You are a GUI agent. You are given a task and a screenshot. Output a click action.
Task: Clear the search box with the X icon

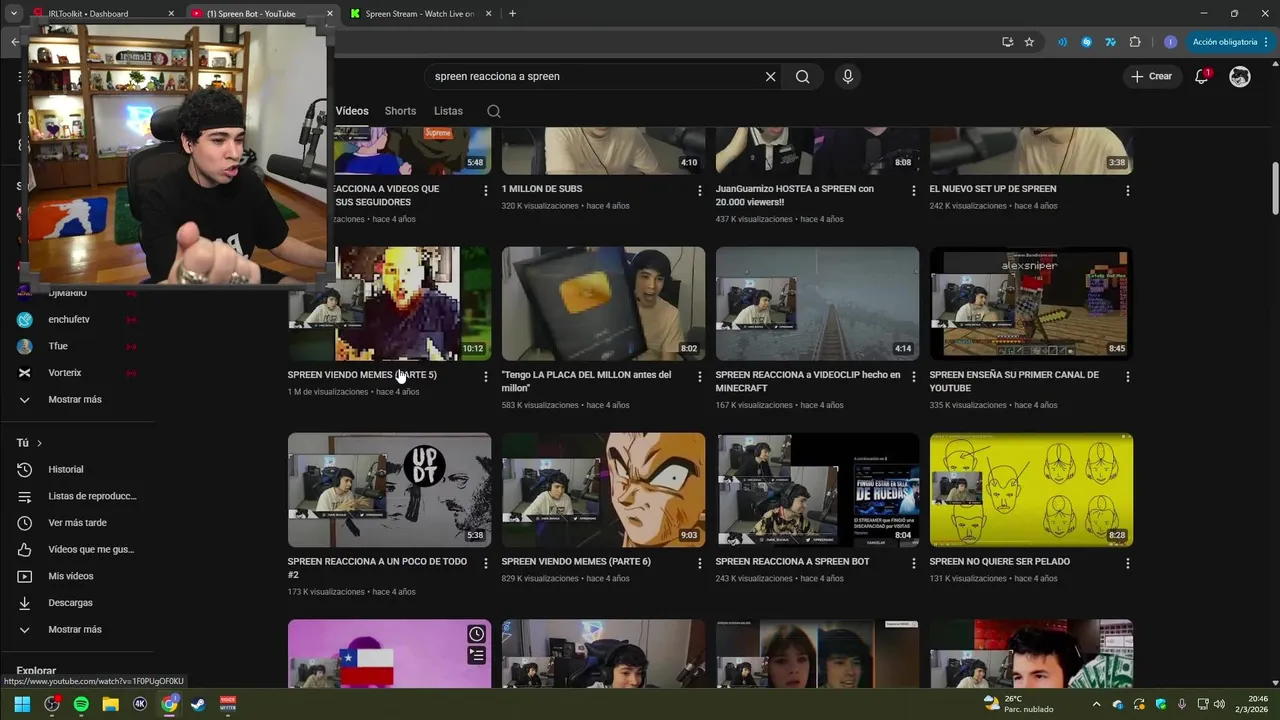pyautogui.click(x=770, y=77)
